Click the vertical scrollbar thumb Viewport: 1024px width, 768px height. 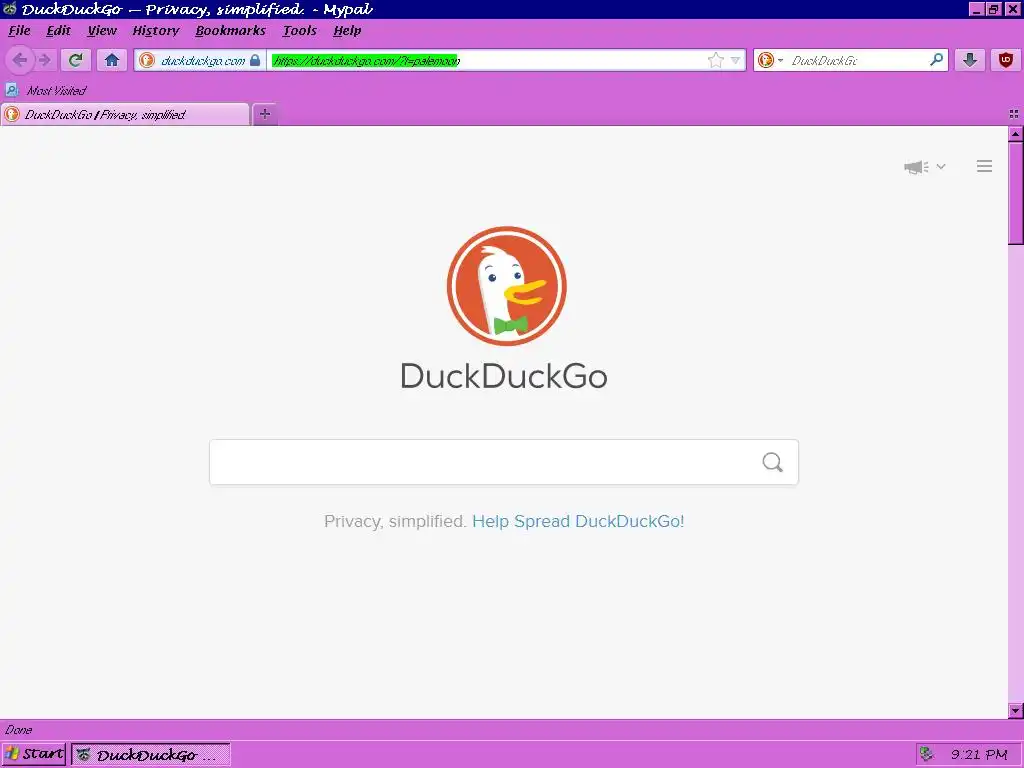pyautogui.click(x=1016, y=193)
